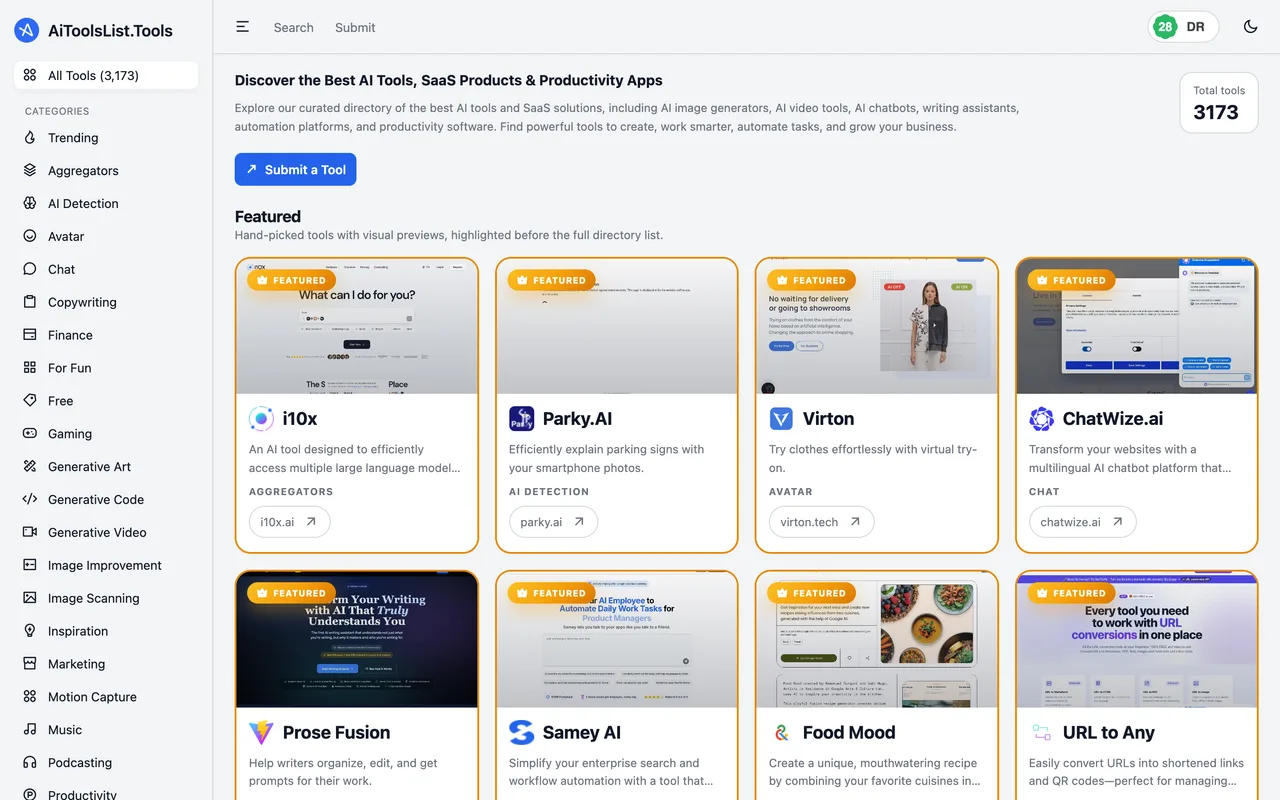This screenshot has width=1280, height=800.
Task: Choose the Music note icon category
Action: 30,729
